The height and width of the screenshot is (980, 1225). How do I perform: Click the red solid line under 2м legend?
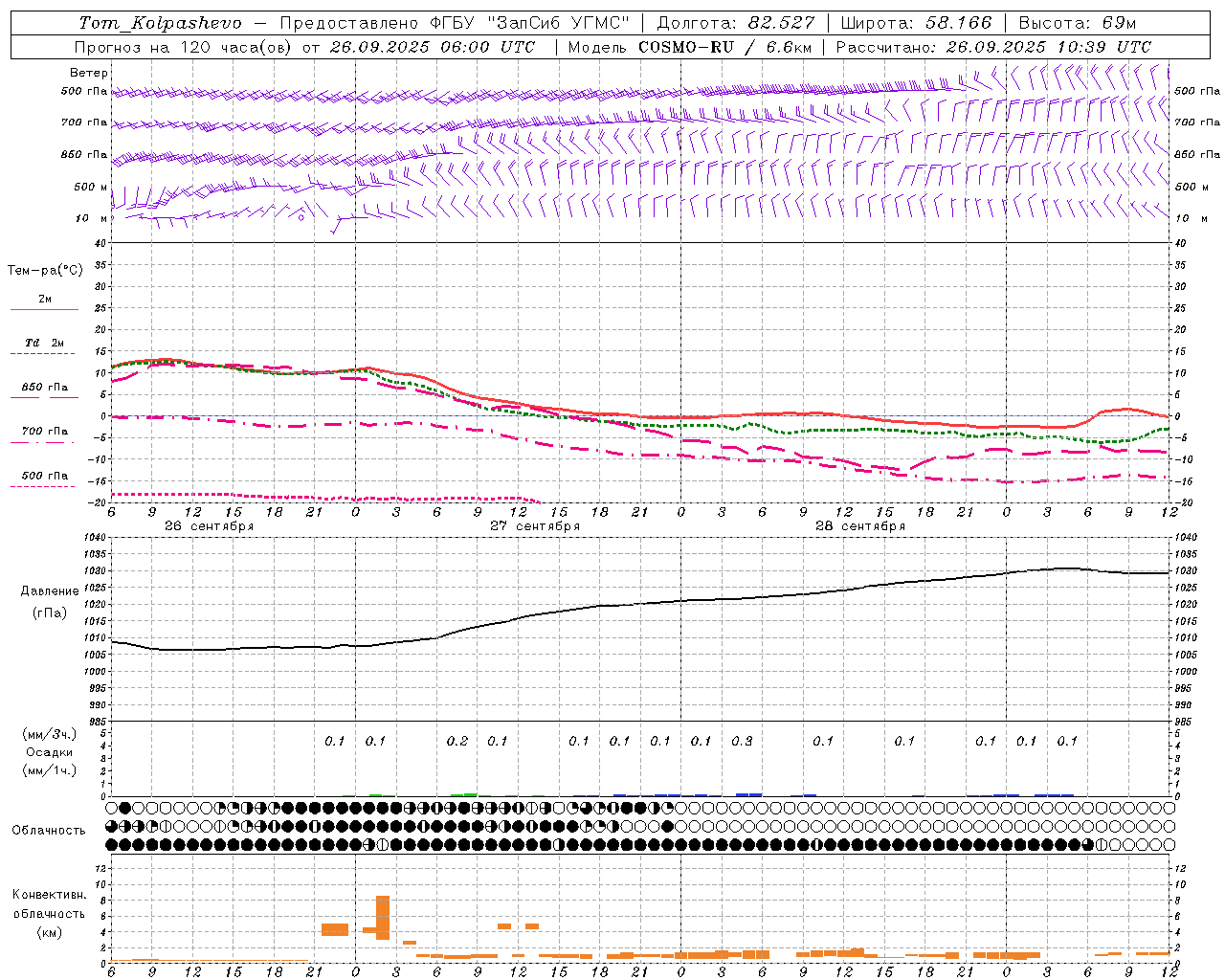[x=44, y=310]
